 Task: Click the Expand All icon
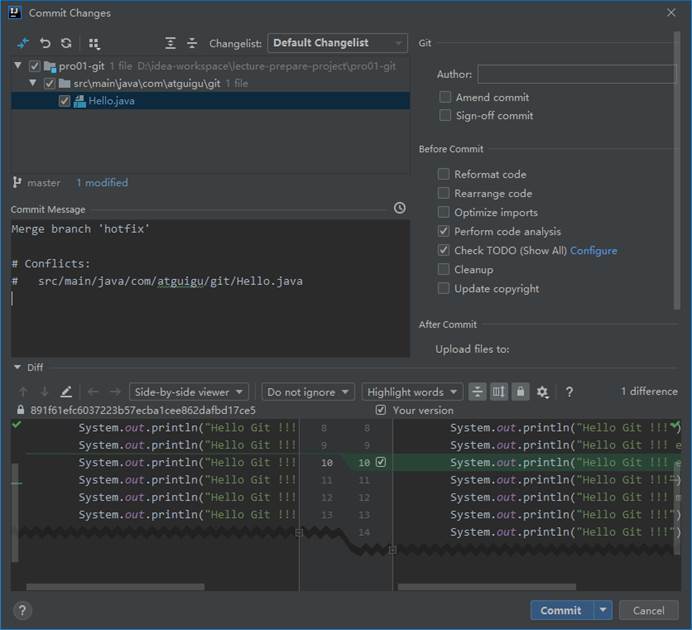coord(171,43)
